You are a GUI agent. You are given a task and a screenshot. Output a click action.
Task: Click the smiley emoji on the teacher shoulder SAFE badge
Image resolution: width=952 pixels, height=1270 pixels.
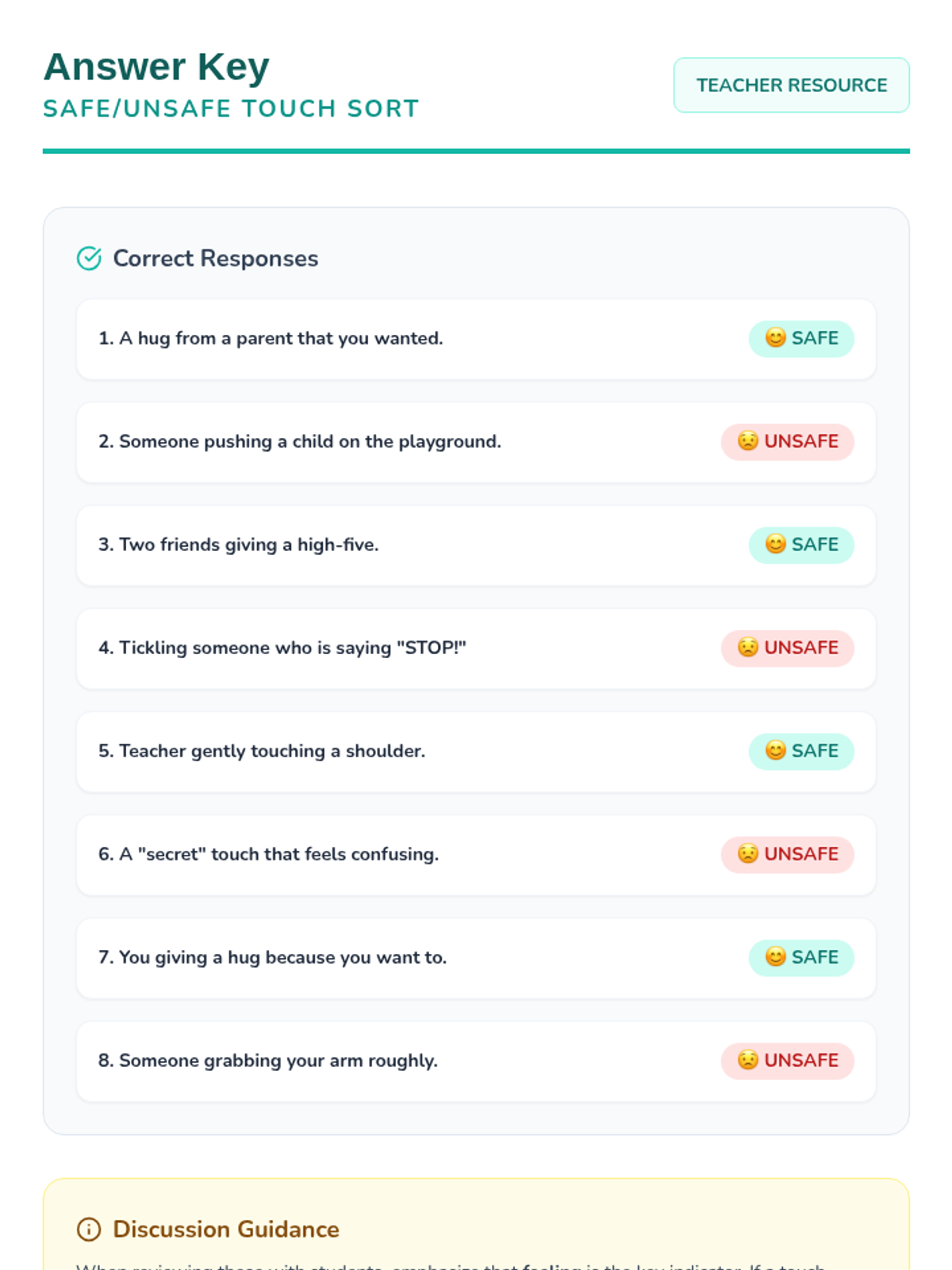click(x=775, y=751)
